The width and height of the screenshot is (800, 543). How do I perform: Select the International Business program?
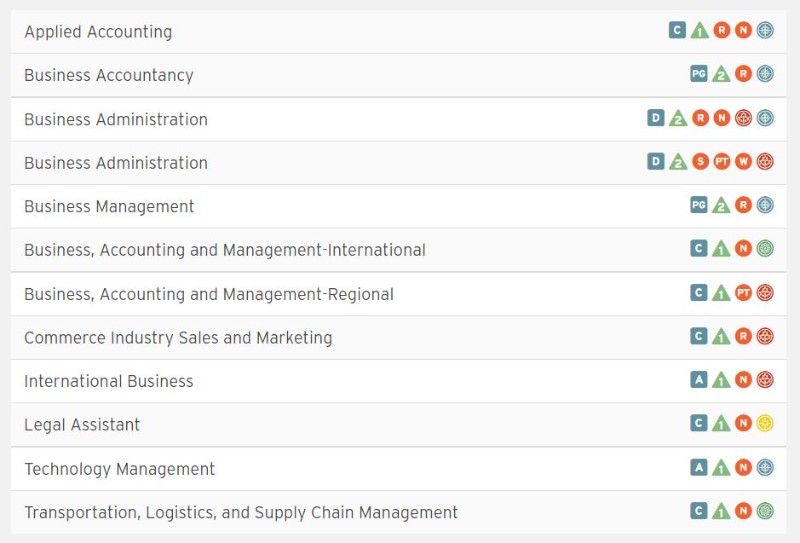[x=109, y=381]
